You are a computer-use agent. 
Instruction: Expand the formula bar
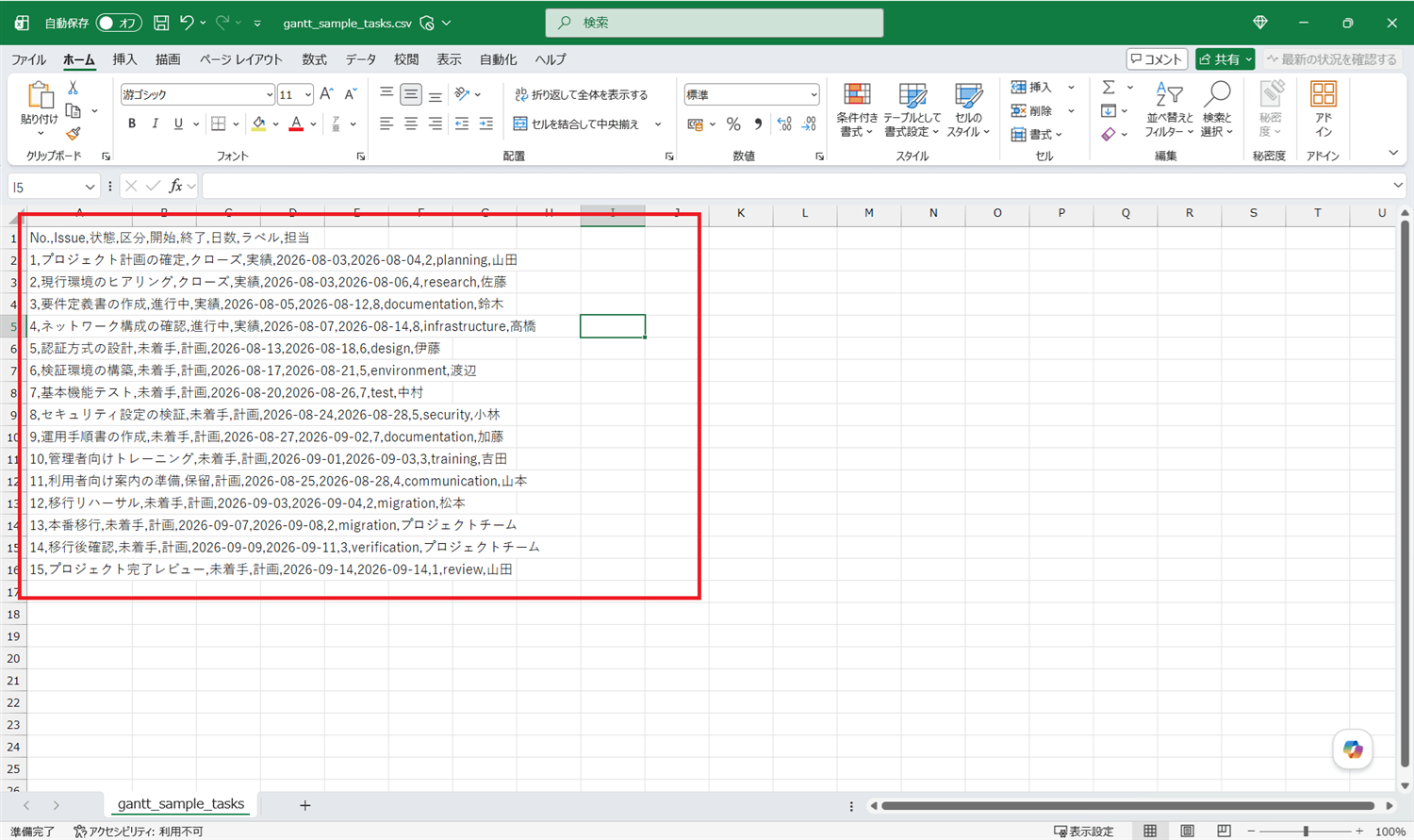(x=1398, y=186)
